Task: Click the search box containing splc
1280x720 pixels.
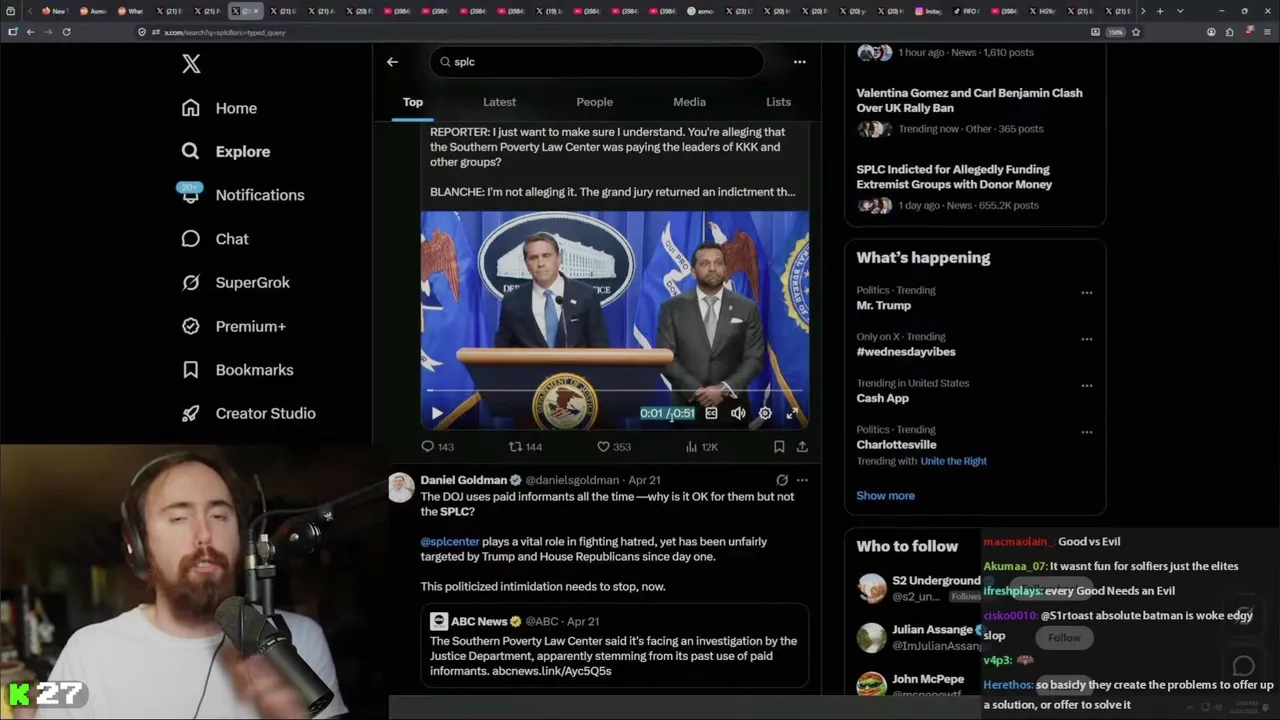Action: (x=597, y=62)
